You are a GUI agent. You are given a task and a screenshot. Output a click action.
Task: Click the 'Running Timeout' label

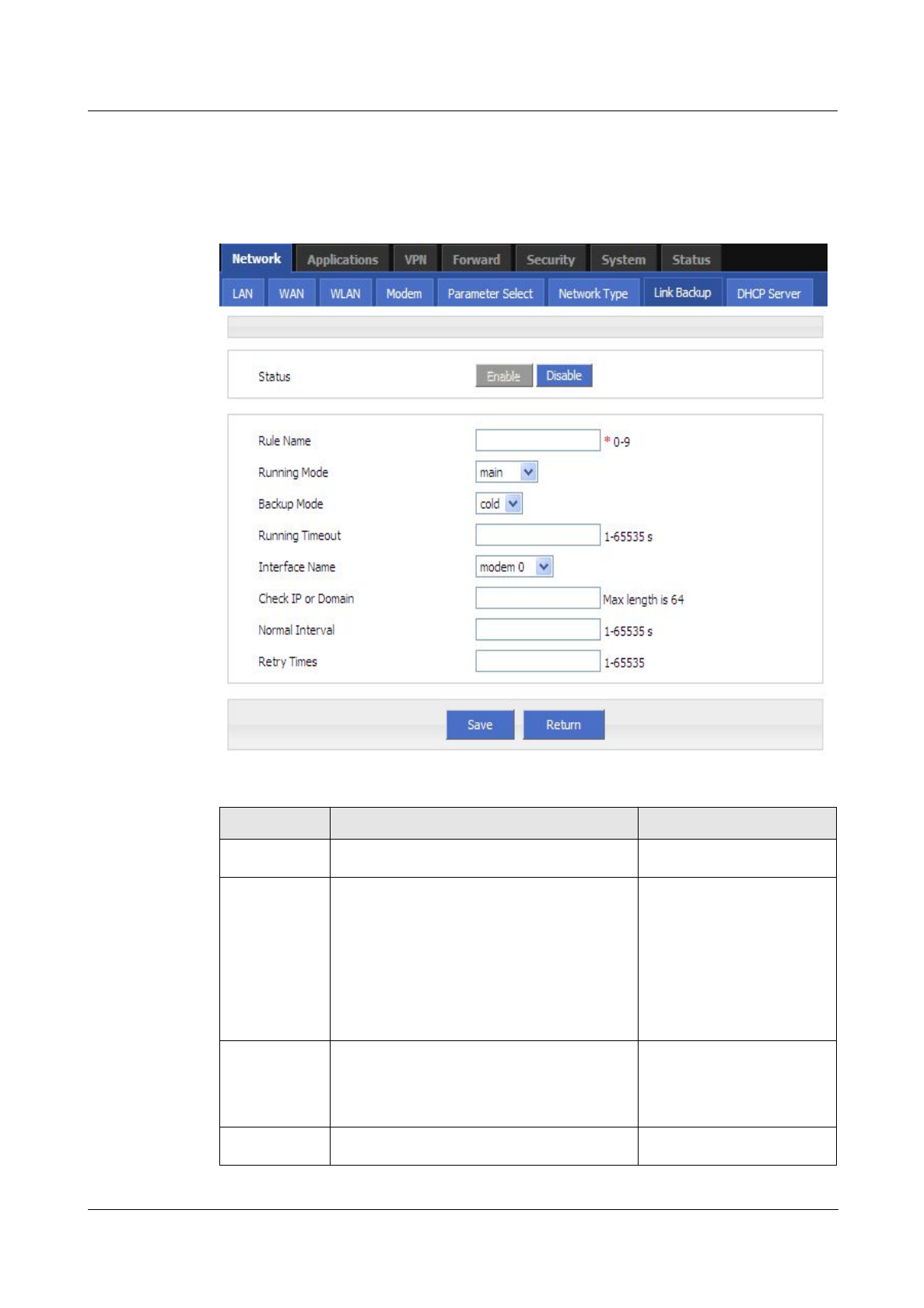tap(299, 535)
